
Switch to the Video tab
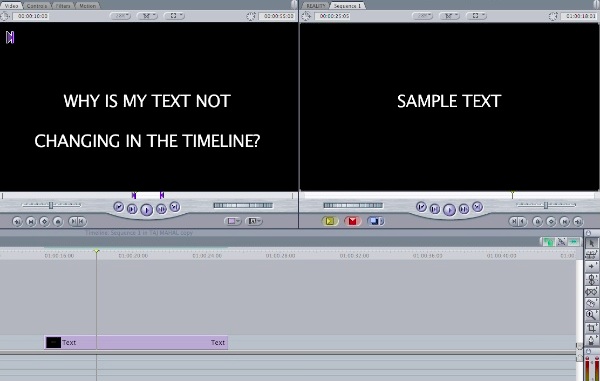coord(11,6)
